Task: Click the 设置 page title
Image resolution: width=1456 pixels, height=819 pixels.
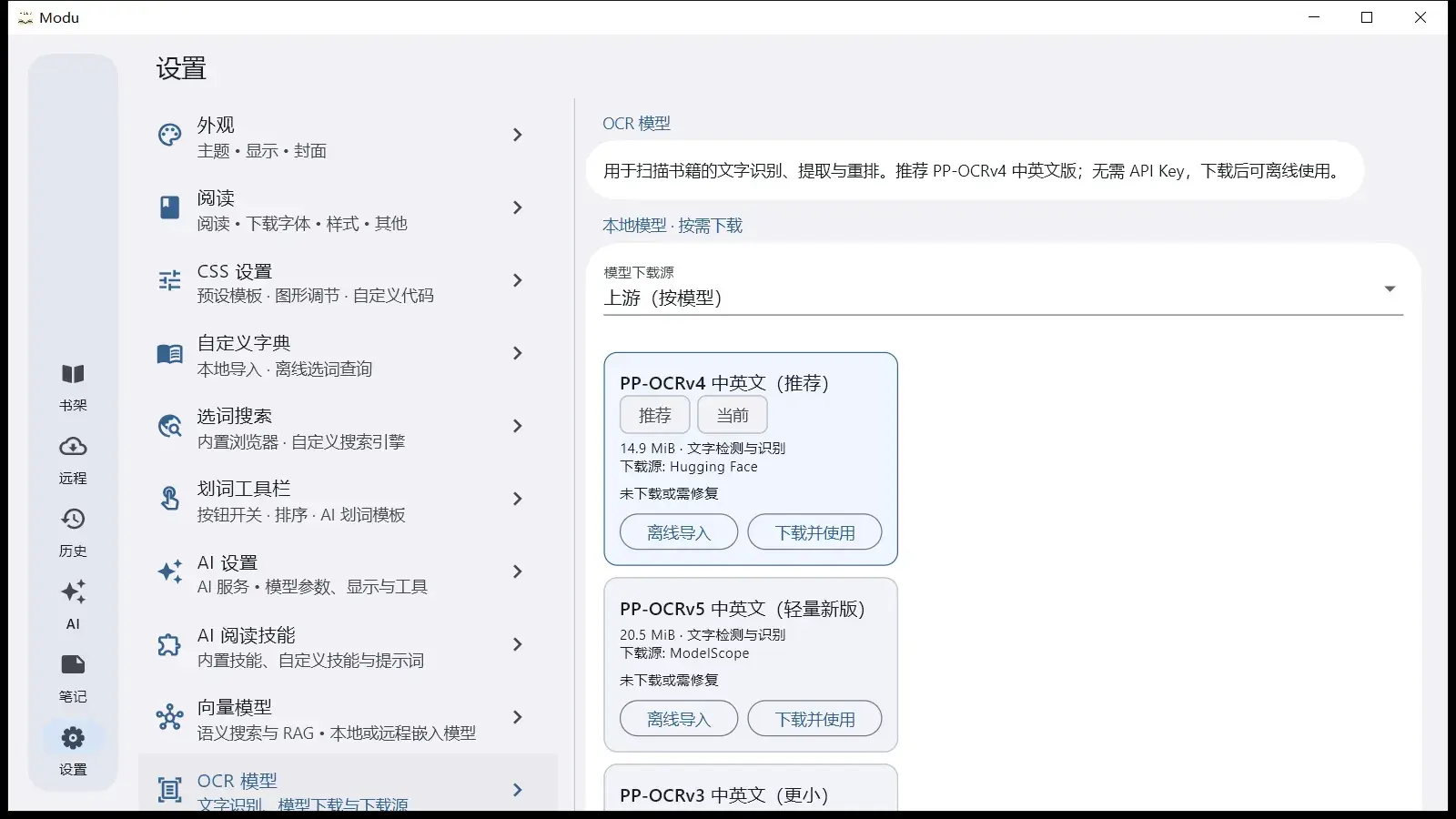Action: pyautogui.click(x=181, y=69)
